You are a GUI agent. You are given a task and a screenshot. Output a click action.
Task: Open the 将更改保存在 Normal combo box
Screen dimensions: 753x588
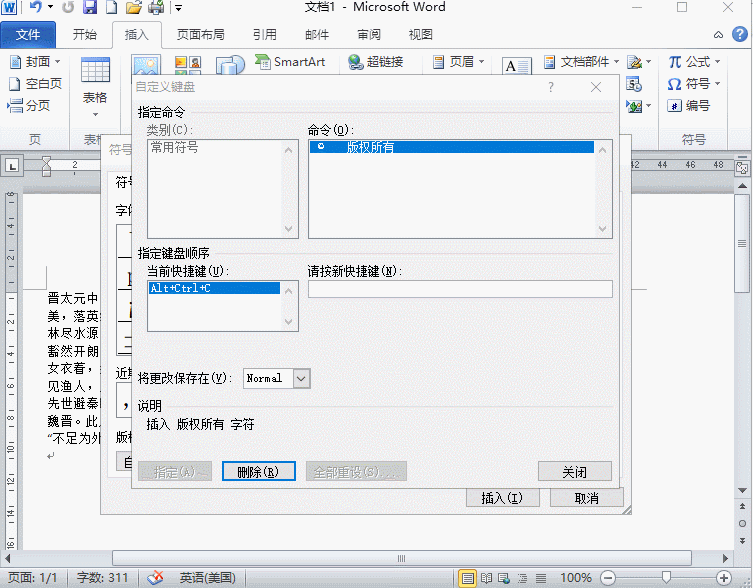tap(302, 379)
